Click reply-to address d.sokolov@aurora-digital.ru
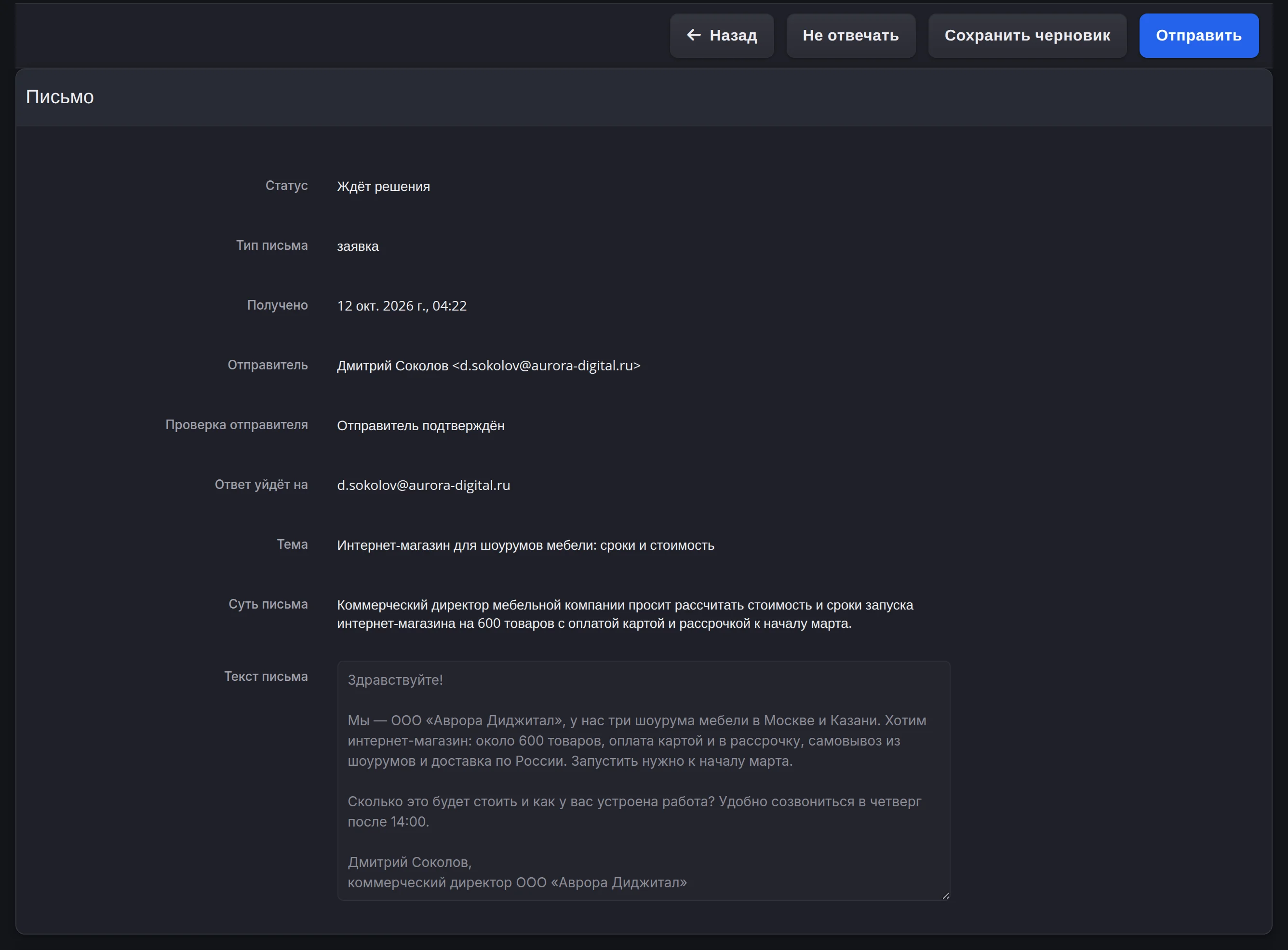 coord(424,485)
